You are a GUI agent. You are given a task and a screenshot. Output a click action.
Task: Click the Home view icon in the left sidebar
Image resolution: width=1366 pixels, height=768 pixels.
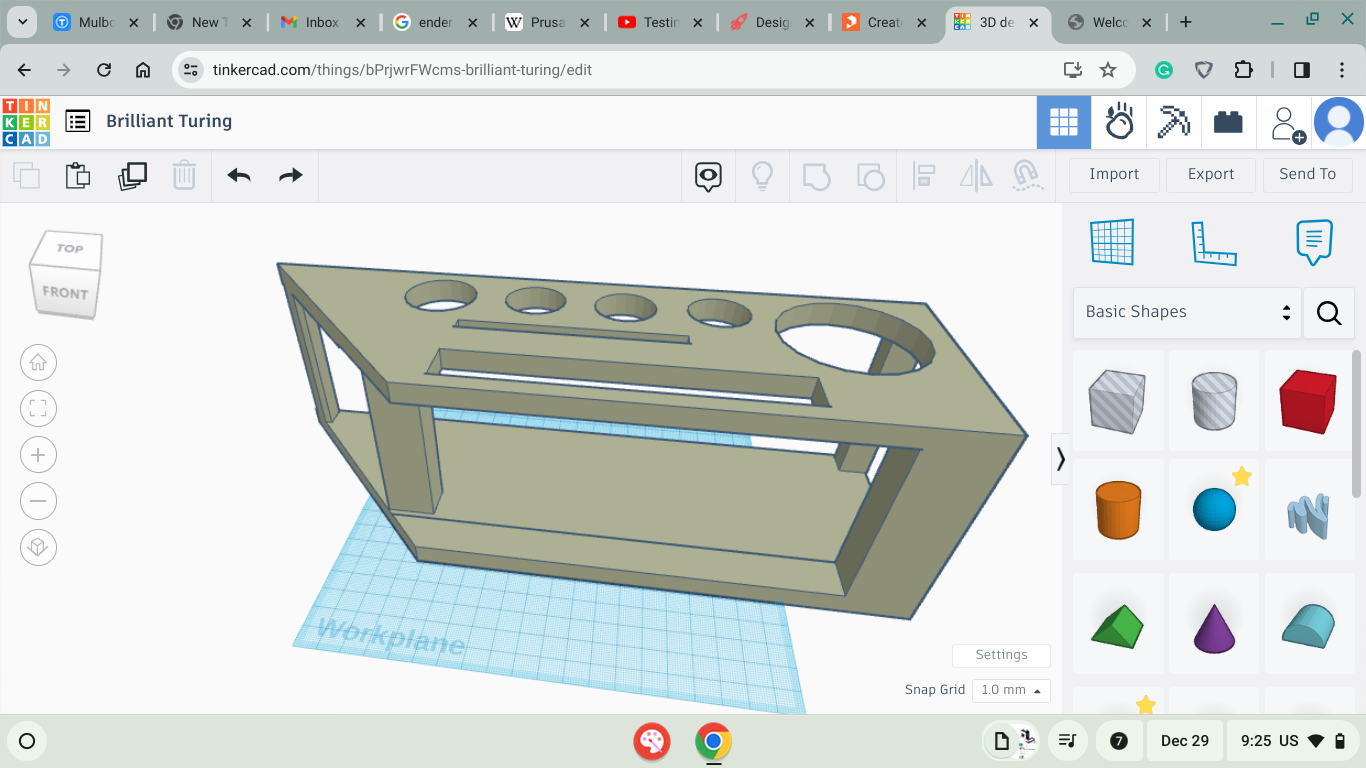coord(38,362)
